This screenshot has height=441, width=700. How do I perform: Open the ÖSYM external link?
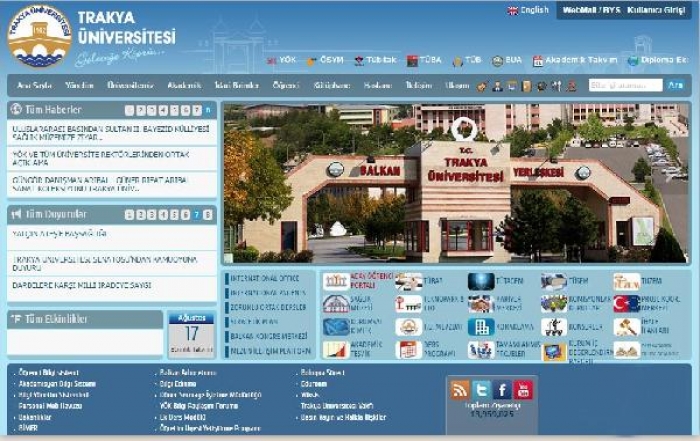[x=325, y=60]
